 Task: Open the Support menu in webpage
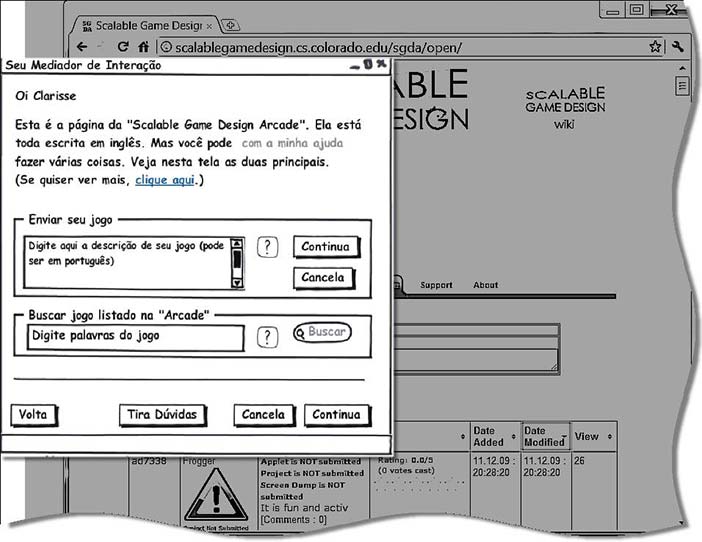[436, 285]
